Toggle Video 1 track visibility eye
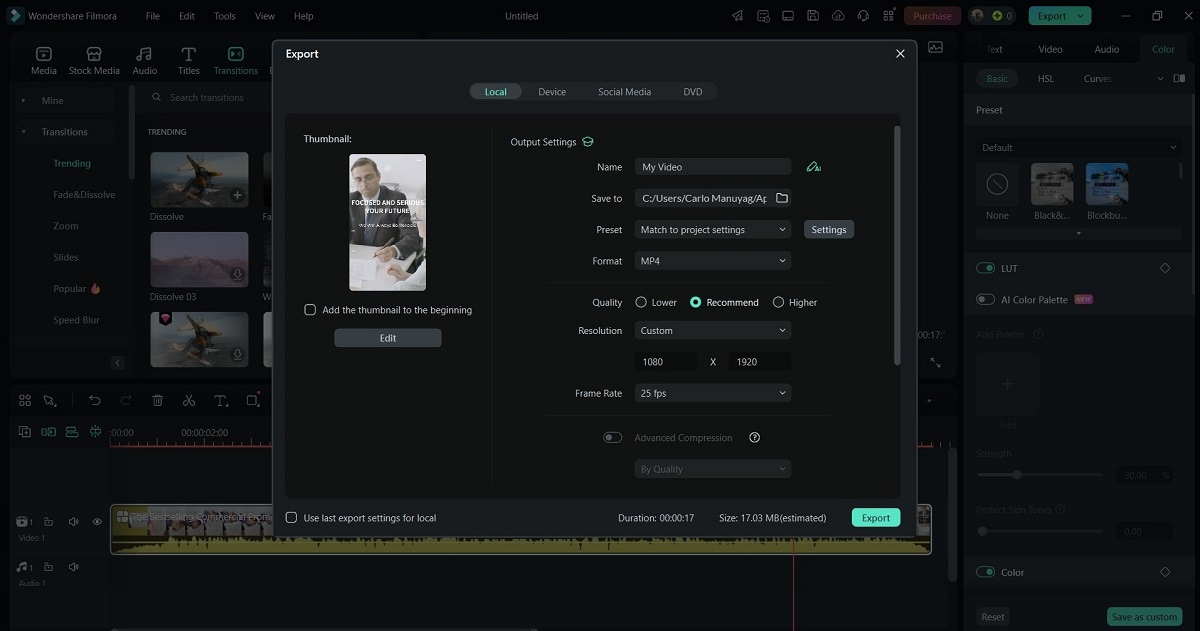Image resolution: width=1200 pixels, height=631 pixels. 97,521
